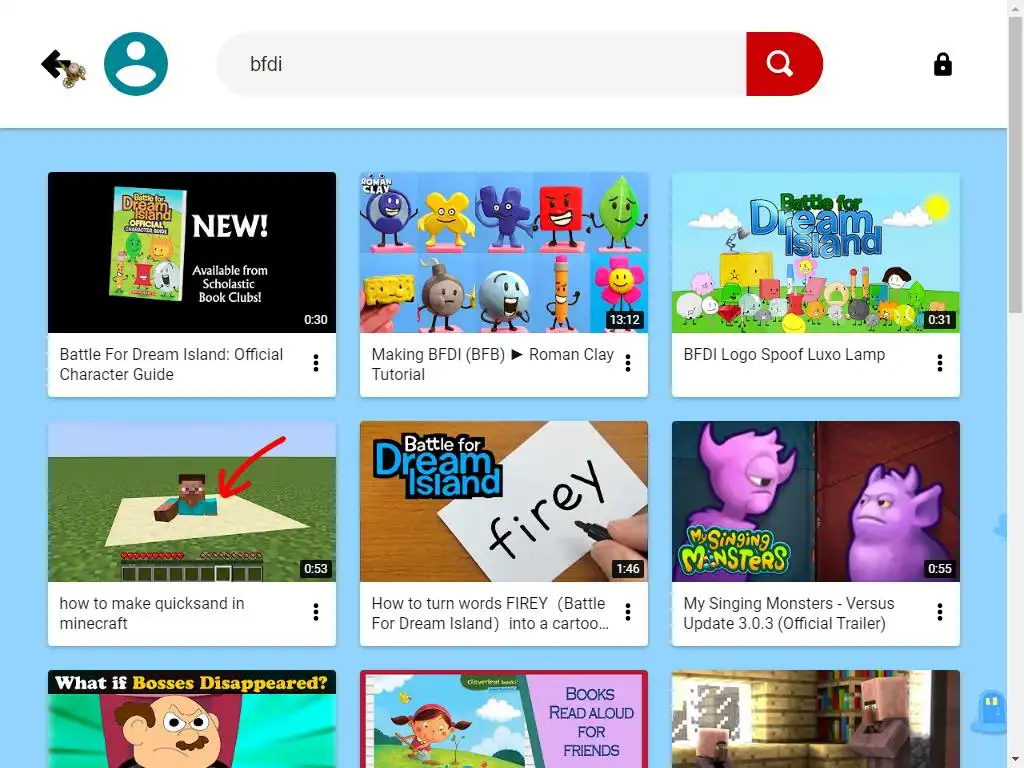Screen dimensions: 1024x768
Task: Open options for quicksand in minecraft video
Action: pyautogui.click(x=316, y=612)
